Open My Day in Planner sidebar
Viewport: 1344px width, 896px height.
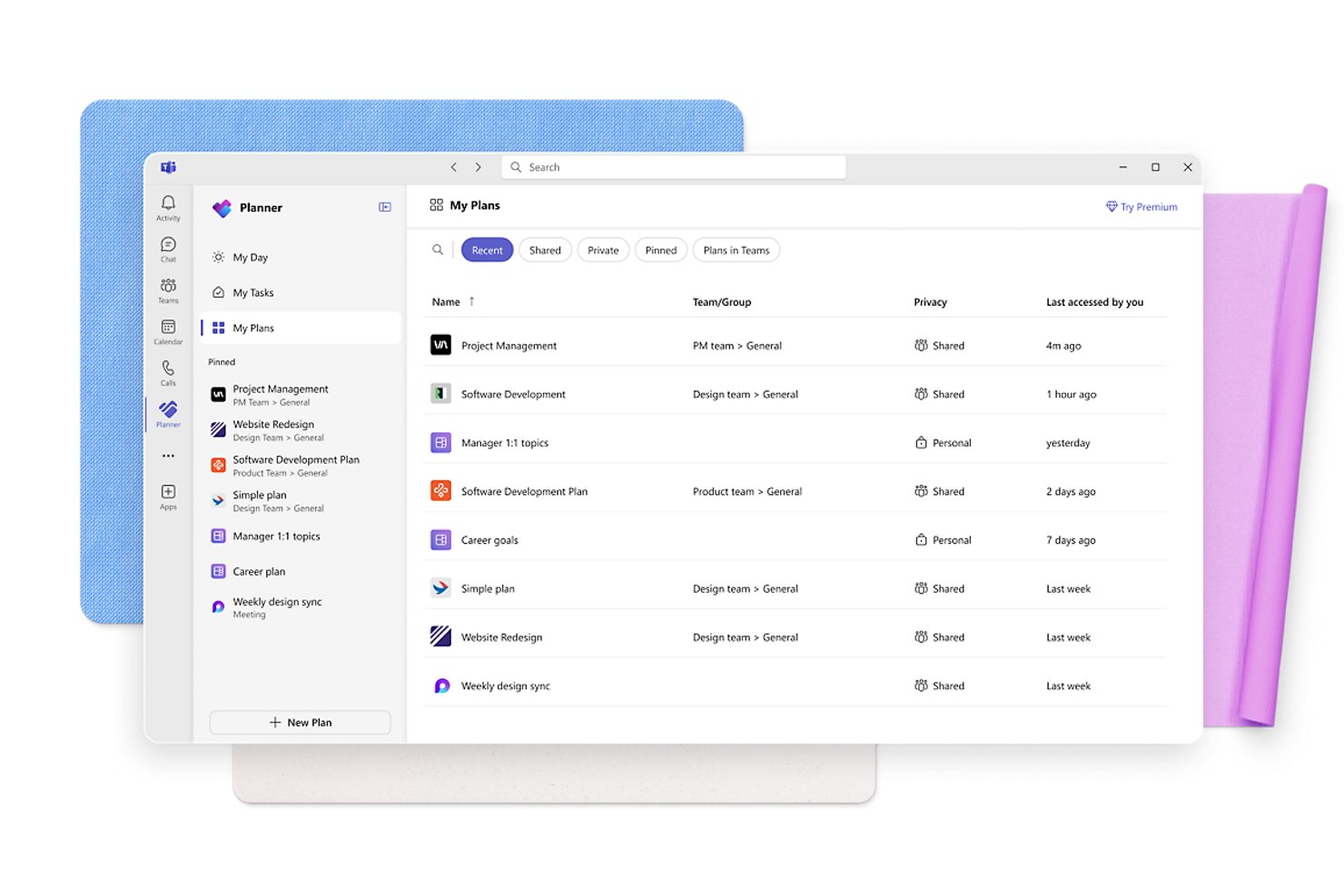pyautogui.click(x=300, y=257)
